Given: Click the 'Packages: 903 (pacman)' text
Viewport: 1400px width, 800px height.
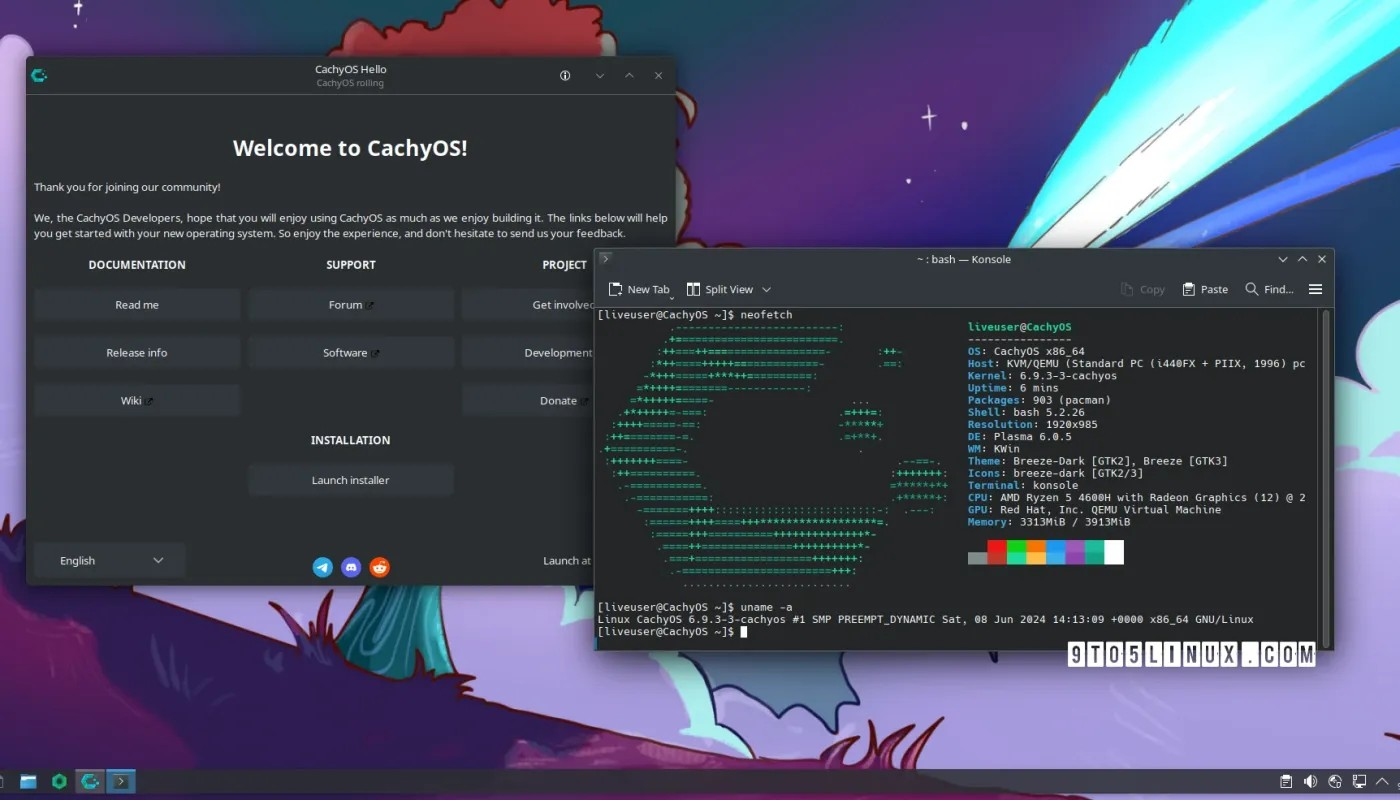Looking at the screenshot, I should [x=1039, y=400].
